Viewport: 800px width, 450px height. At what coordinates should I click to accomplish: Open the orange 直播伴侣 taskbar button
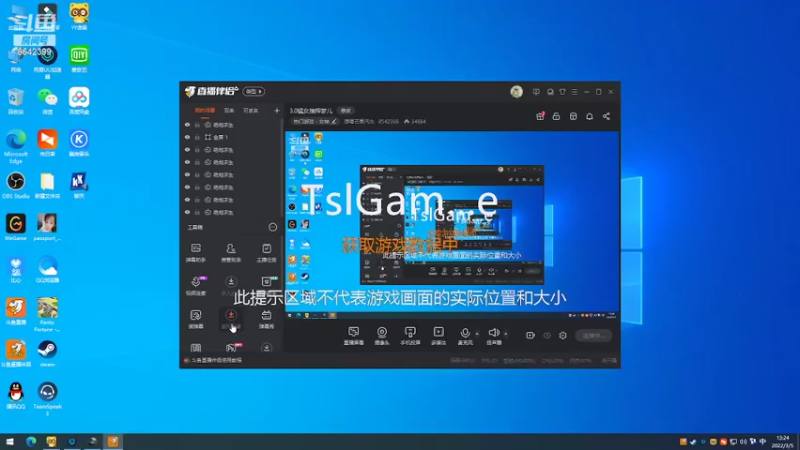coord(113,441)
